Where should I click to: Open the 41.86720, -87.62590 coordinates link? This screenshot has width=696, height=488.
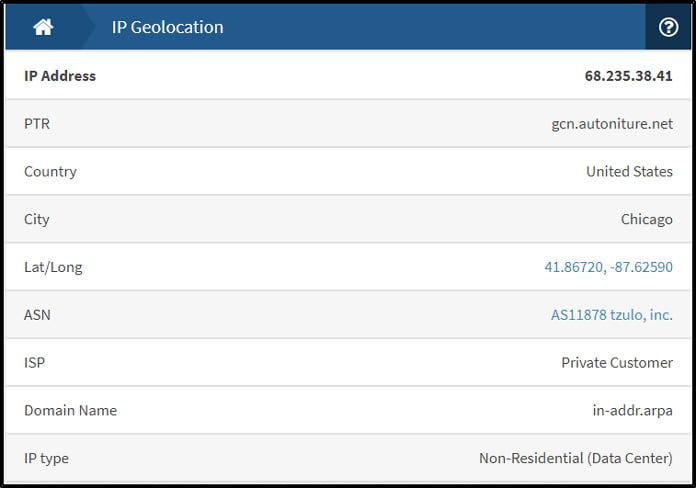point(609,267)
